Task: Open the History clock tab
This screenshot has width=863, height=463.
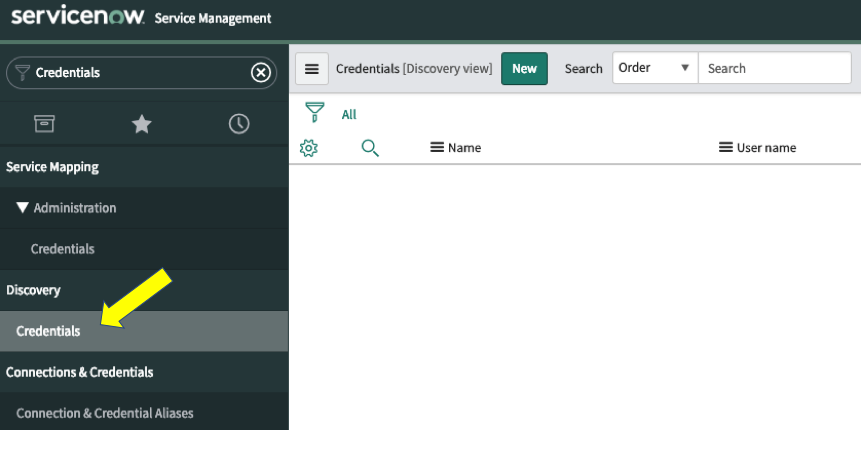Action: click(239, 124)
